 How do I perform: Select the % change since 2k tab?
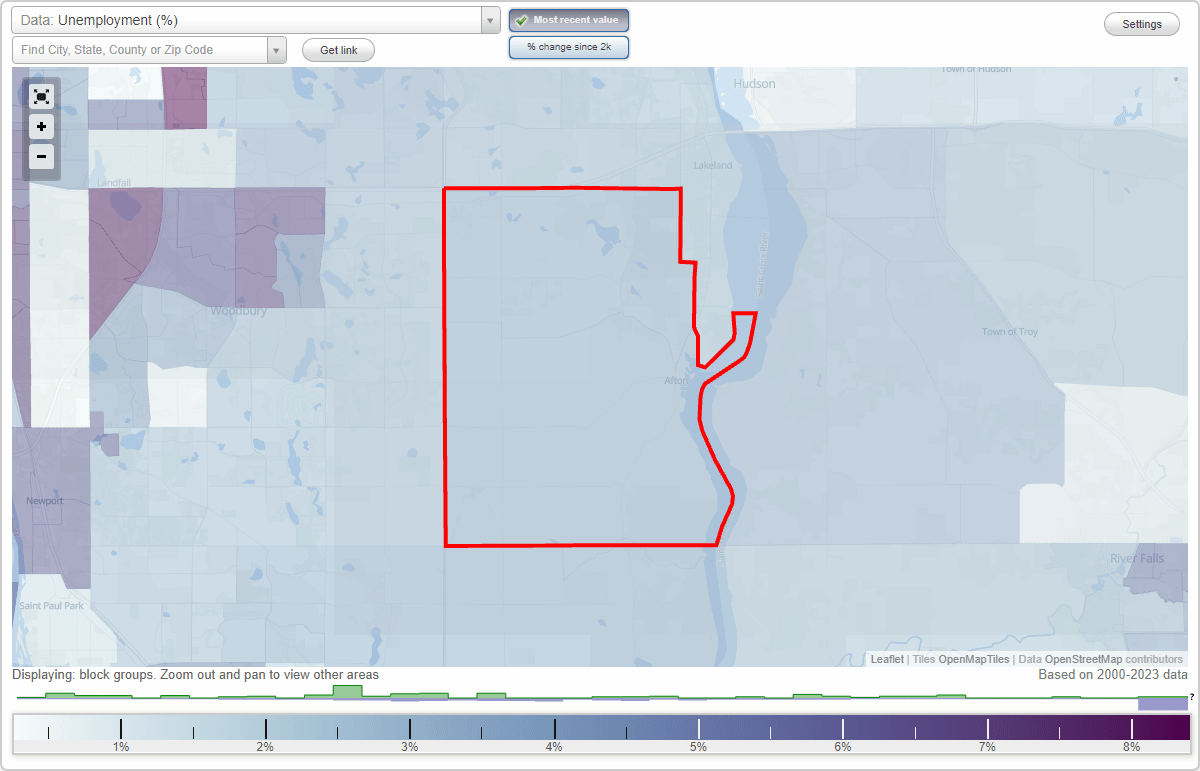[x=568, y=46]
